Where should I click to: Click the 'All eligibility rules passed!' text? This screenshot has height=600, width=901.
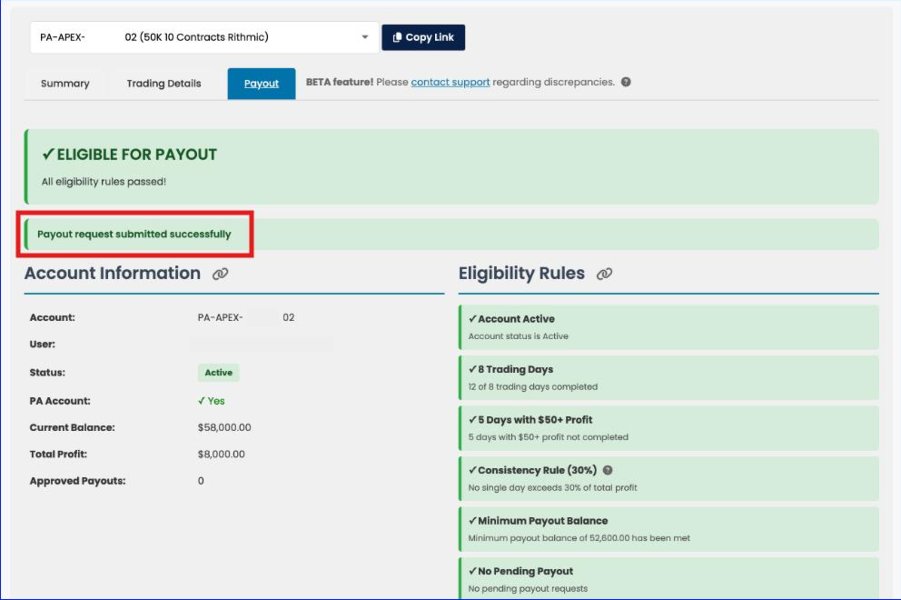click(103, 182)
